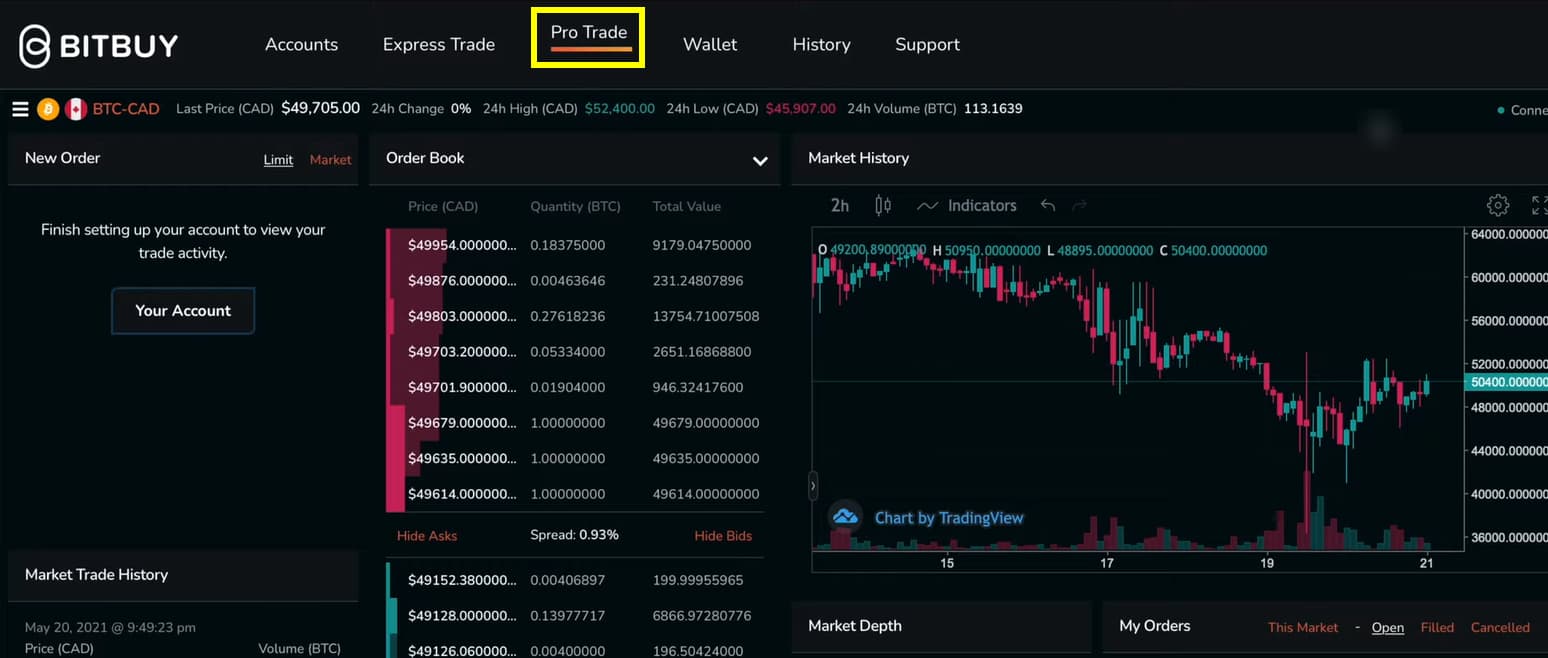This screenshot has height=658, width=1548.
Task: Click the Canadian flag icon
Action: pyautogui.click(x=76, y=109)
